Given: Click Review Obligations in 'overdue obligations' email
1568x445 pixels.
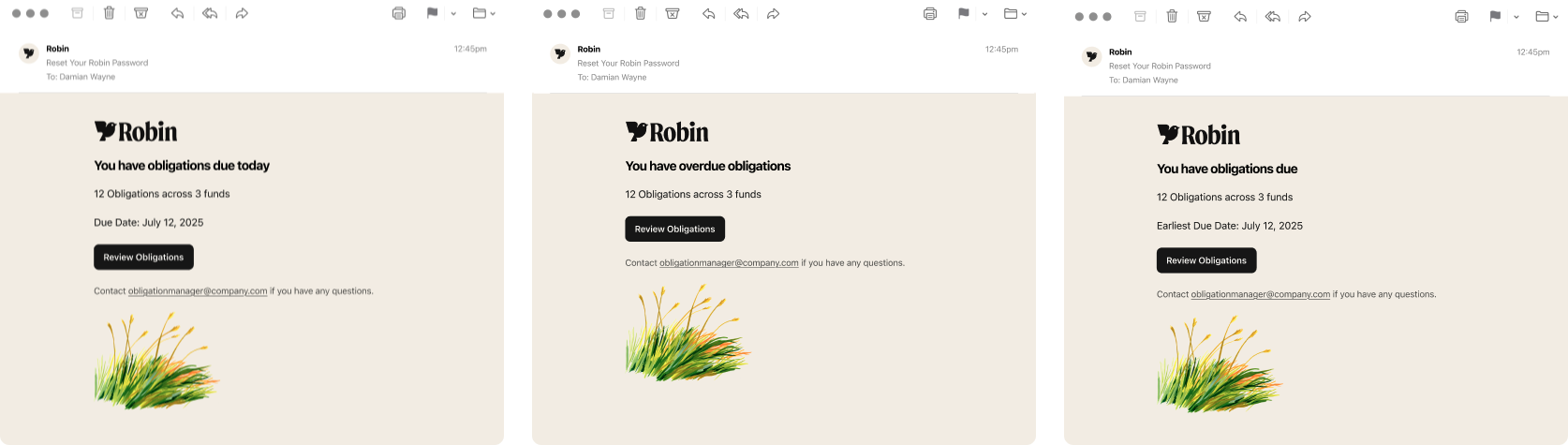Looking at the screenshot, I should pos(674,229).
